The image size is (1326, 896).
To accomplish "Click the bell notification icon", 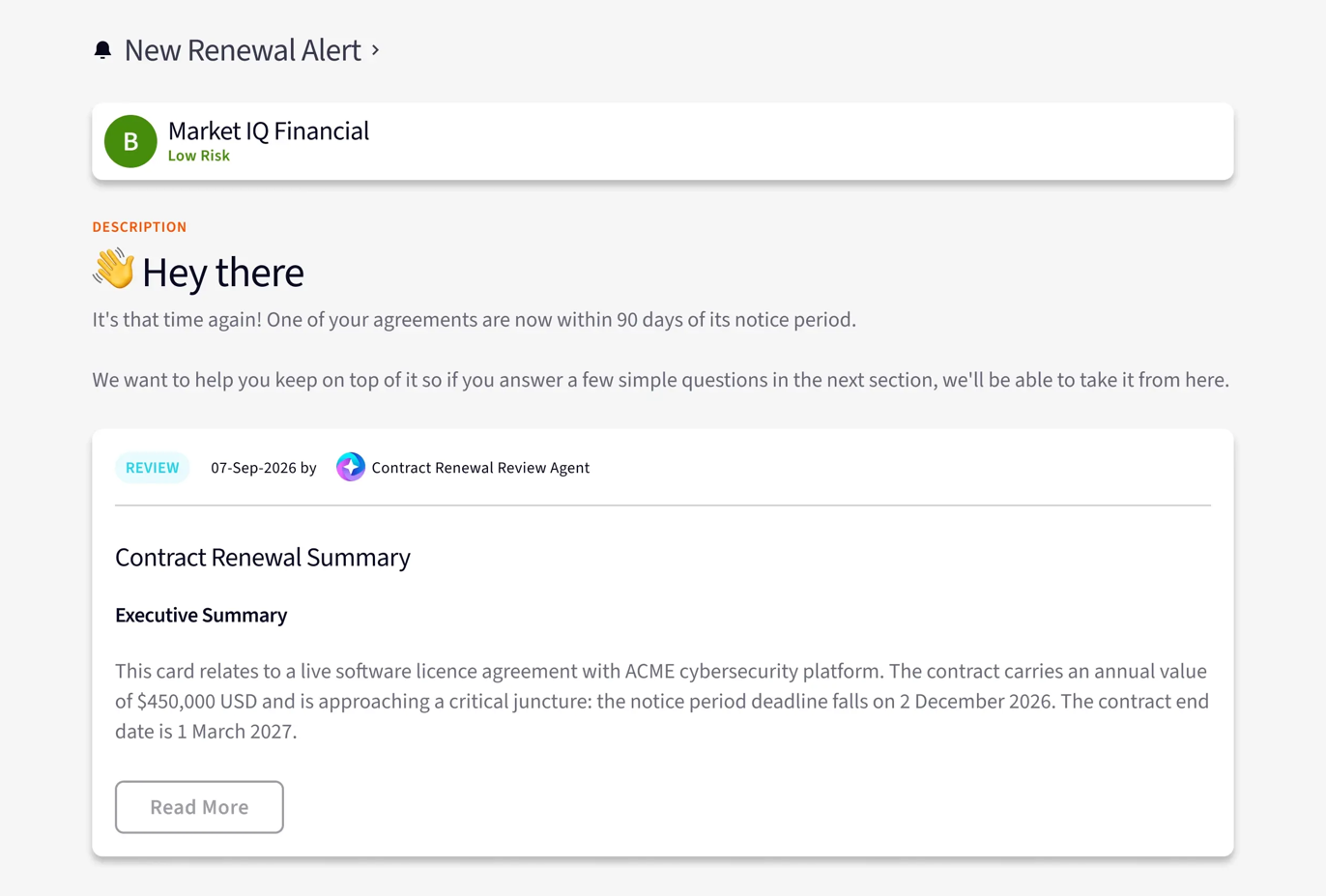I will pyautogui.click(x=102, y=50).
